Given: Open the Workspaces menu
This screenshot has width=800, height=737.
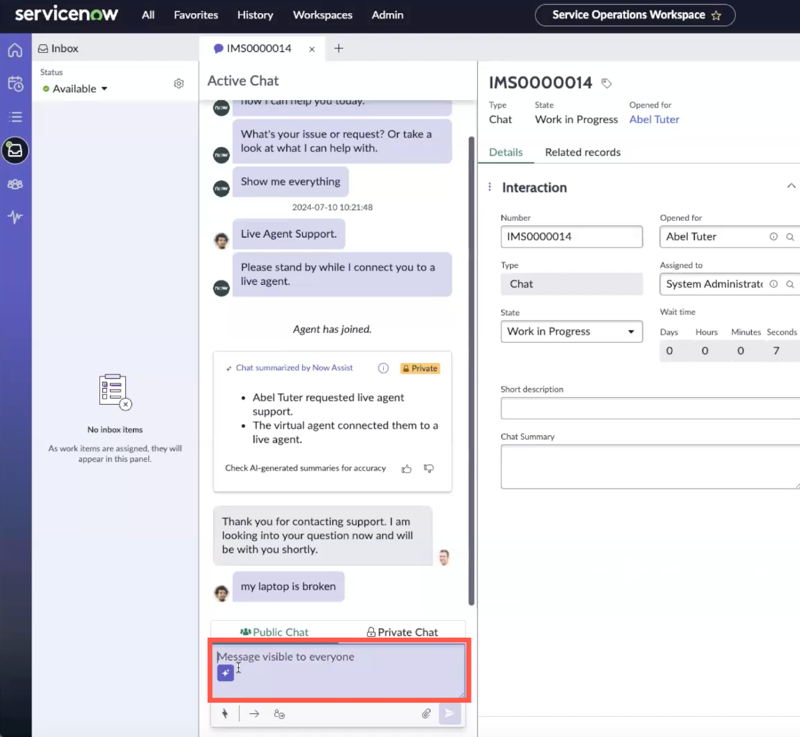Looking at the screenshot, I should pyautogui.click(x=322, y=15).
